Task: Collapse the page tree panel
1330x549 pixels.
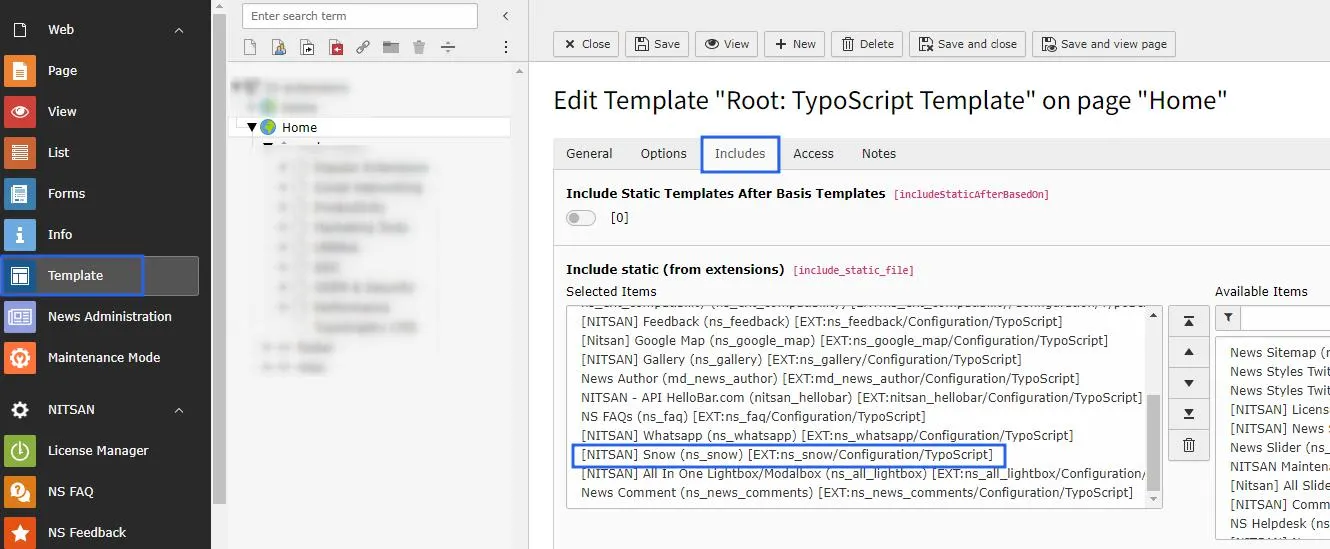Action: (505, 16)
